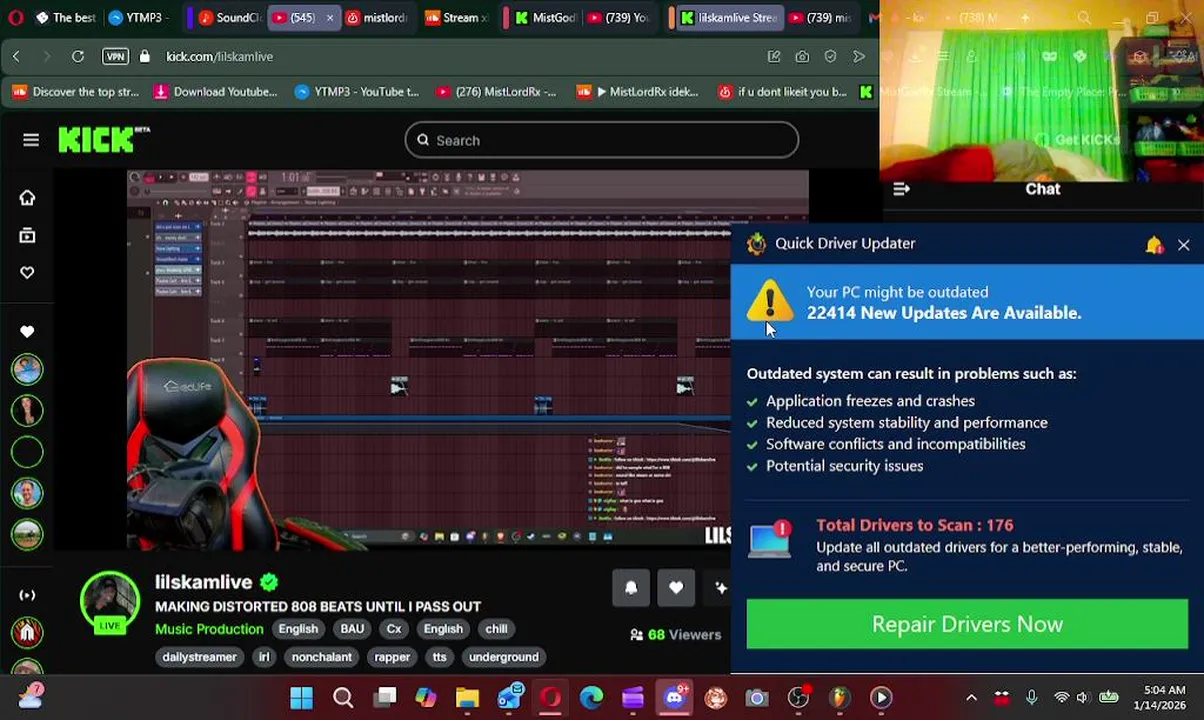Open the Kick hamburger menu
1204x720 pixels.
(31, 140)
